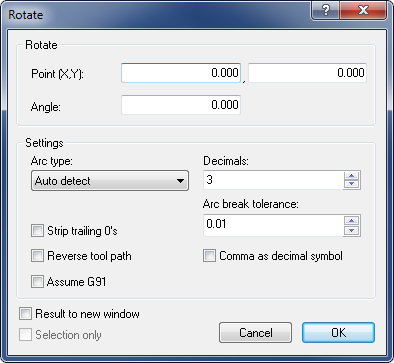This screenshot has height=363, width=394.
Task: Increase Arc break tolerance with up arrow
Action: 352,220
